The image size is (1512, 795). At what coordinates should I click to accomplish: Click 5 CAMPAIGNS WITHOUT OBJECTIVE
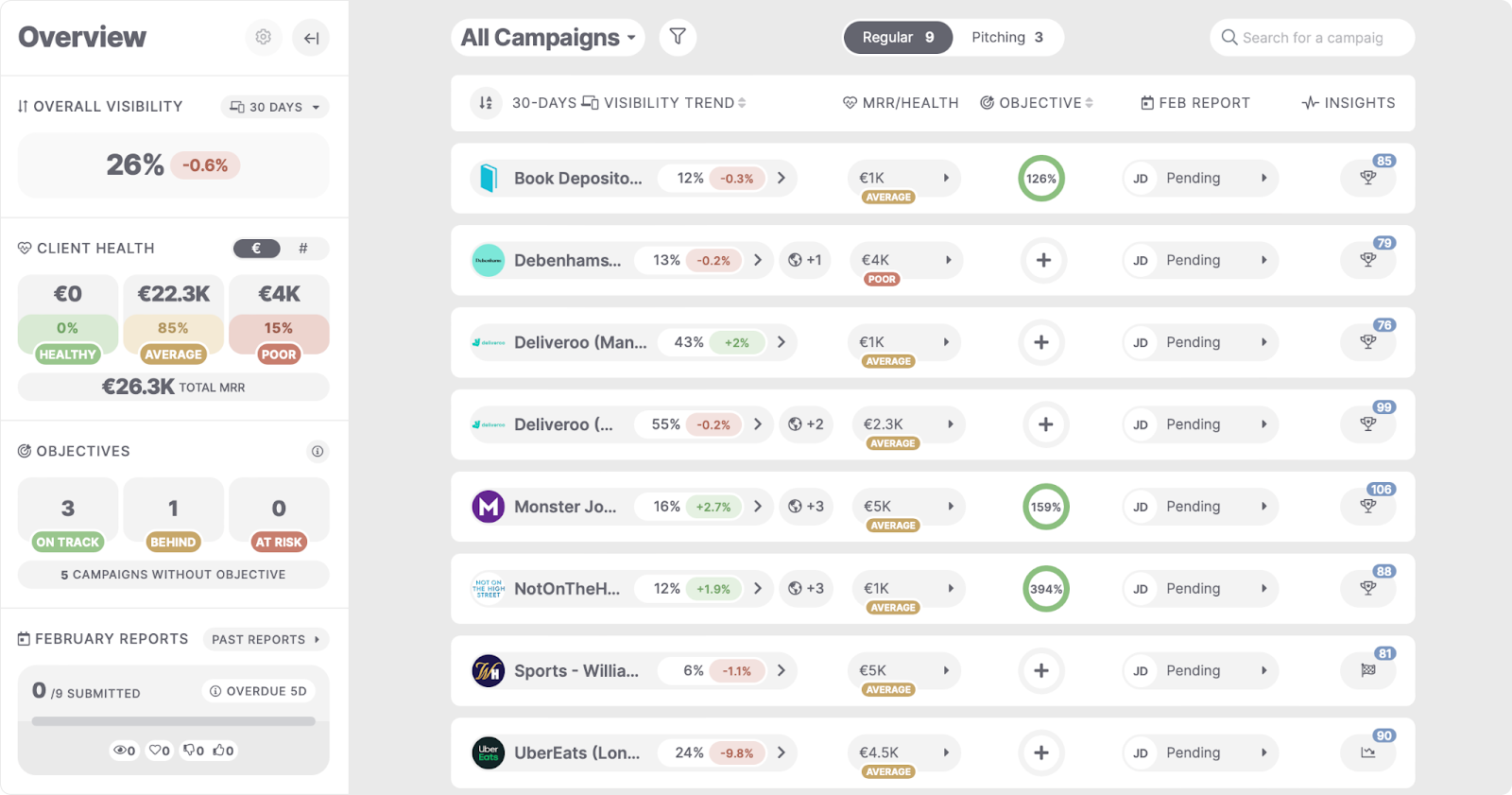point(173,575)
